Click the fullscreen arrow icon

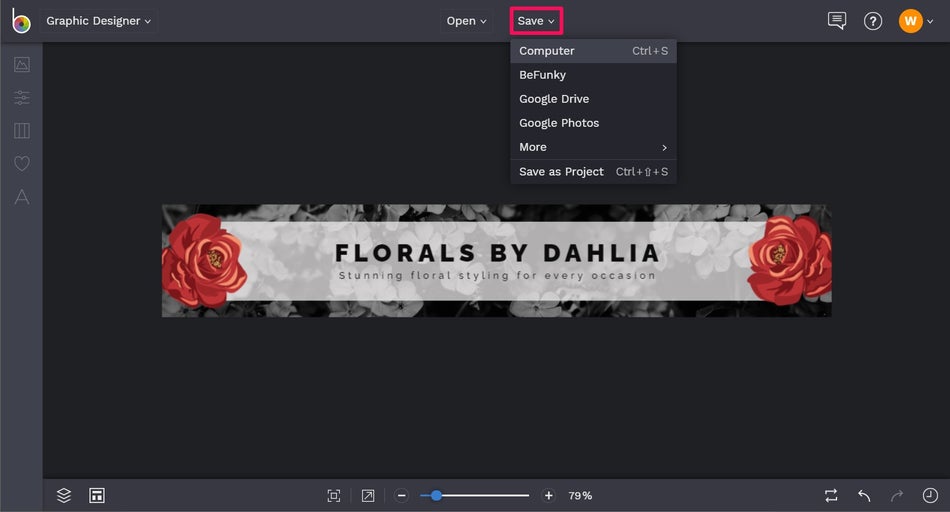(x=368, y=496)
